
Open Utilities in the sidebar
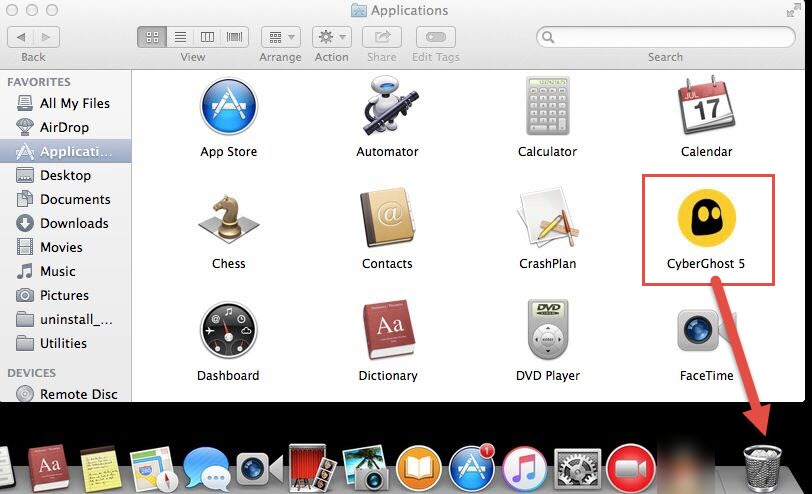[66, 343]
